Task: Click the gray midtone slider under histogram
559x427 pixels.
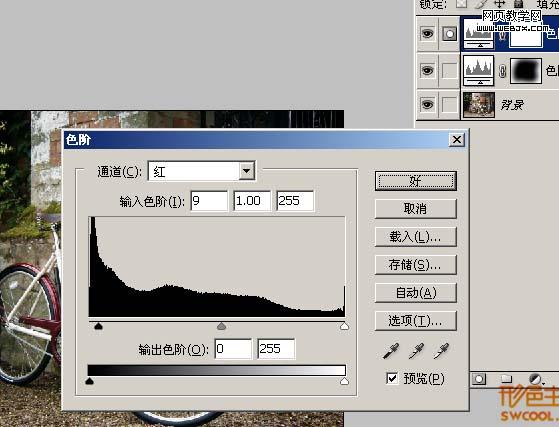Action: click(x=221, y=326)
